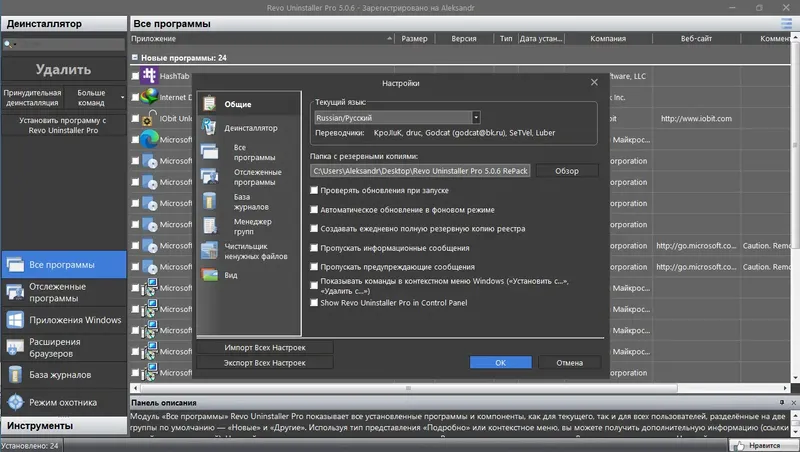Open the General settings clipboard icon
The image size is (800, 452).
coord(209,104)
